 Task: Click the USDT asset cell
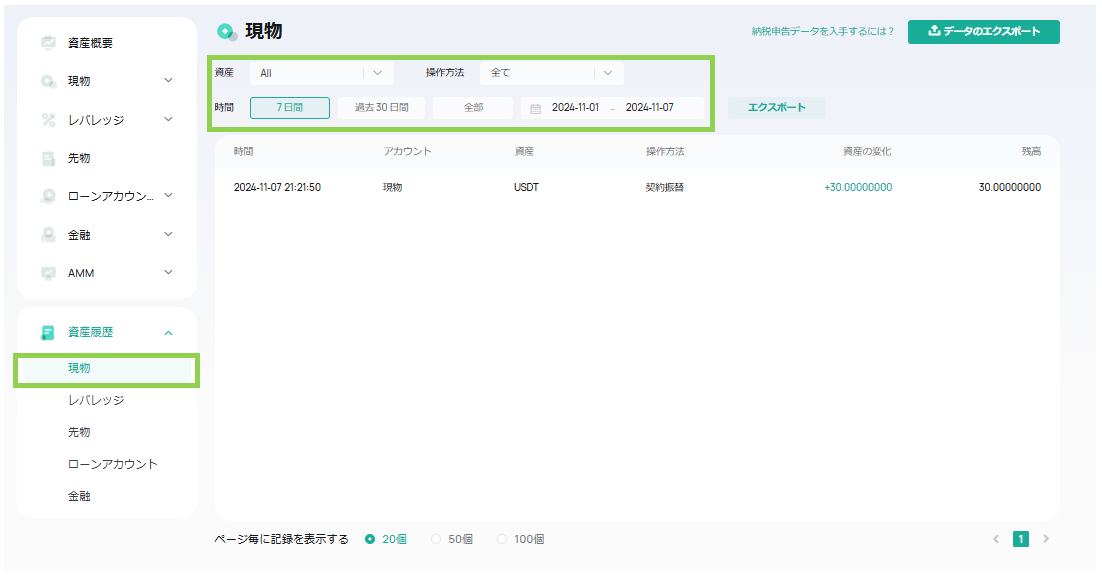[526, 188]
